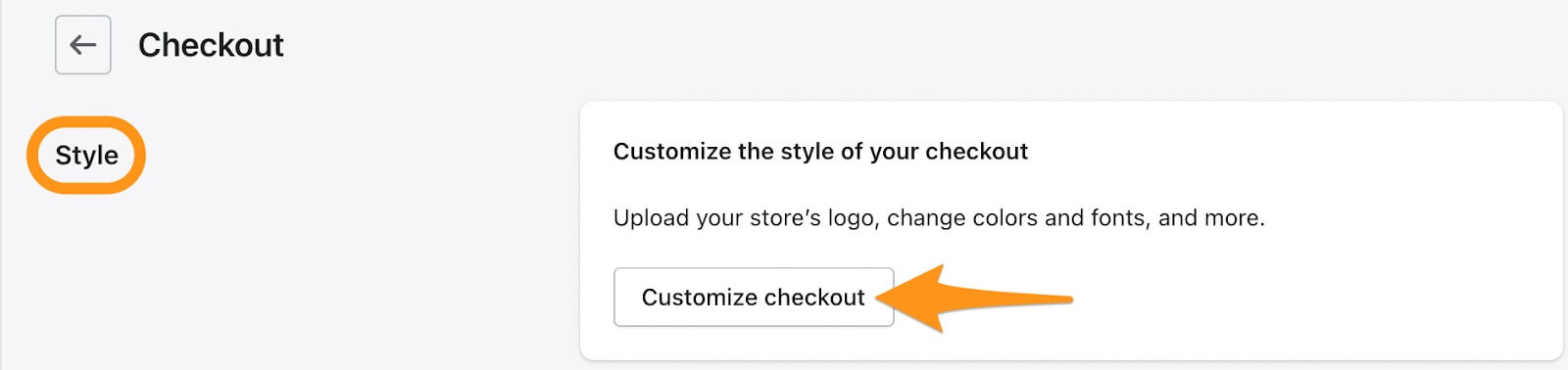Click the words and more in the description
Screen dimensions: 1568x370
click(1211, 217)
